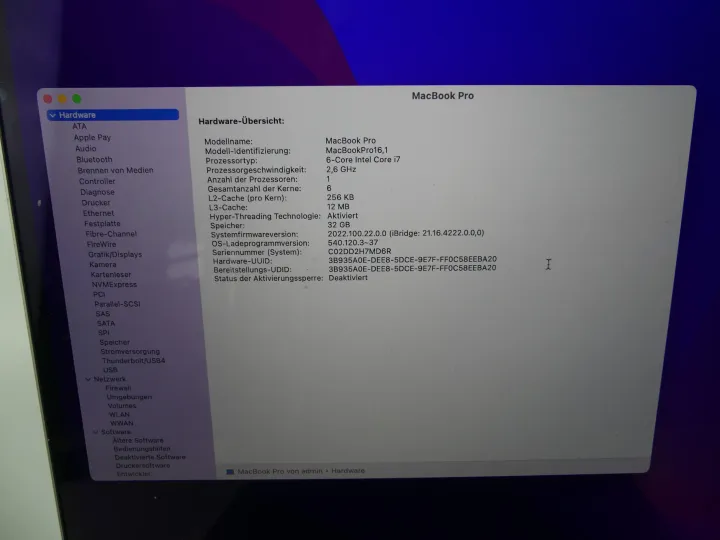720x540 pixels.
Task: Select Kamera in the sidebar
Action: click(103, 264)
